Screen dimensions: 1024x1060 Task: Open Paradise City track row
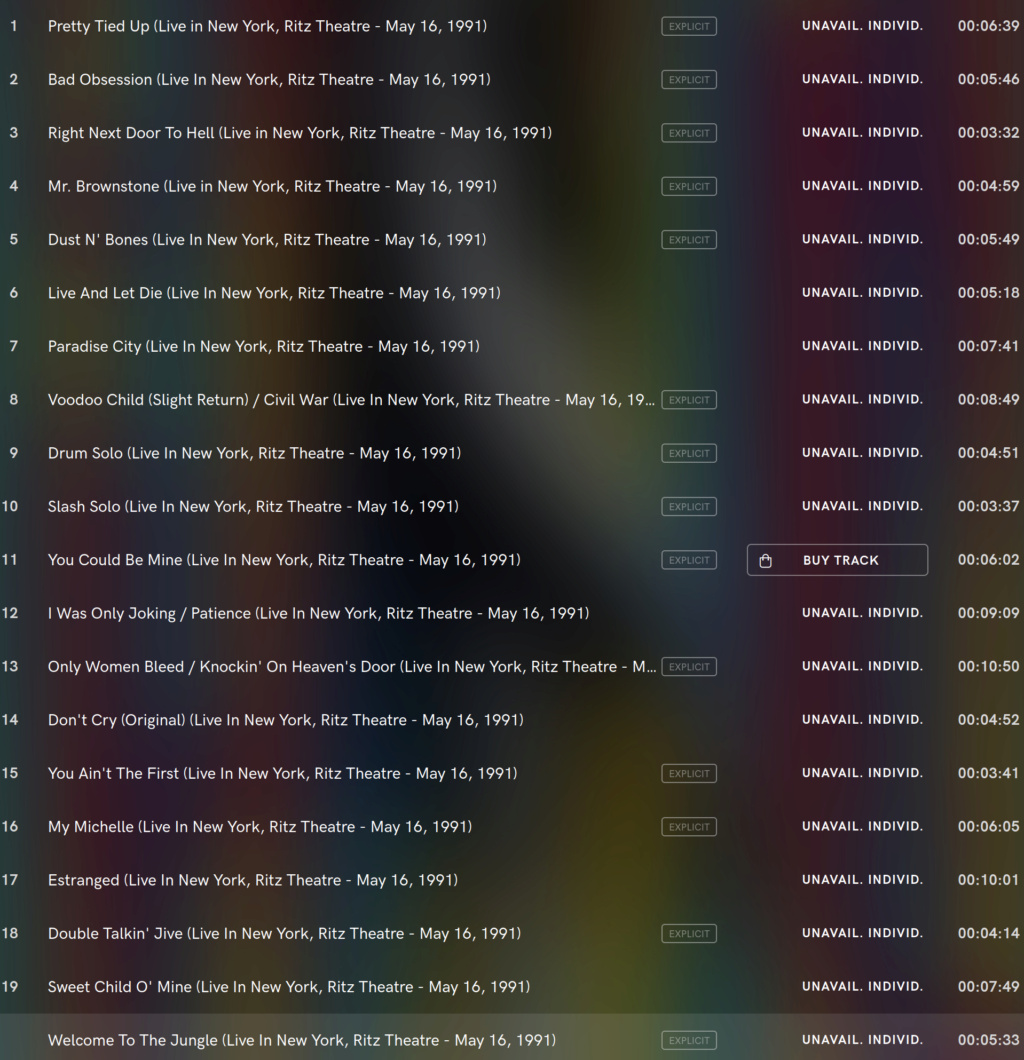point(512,346)
